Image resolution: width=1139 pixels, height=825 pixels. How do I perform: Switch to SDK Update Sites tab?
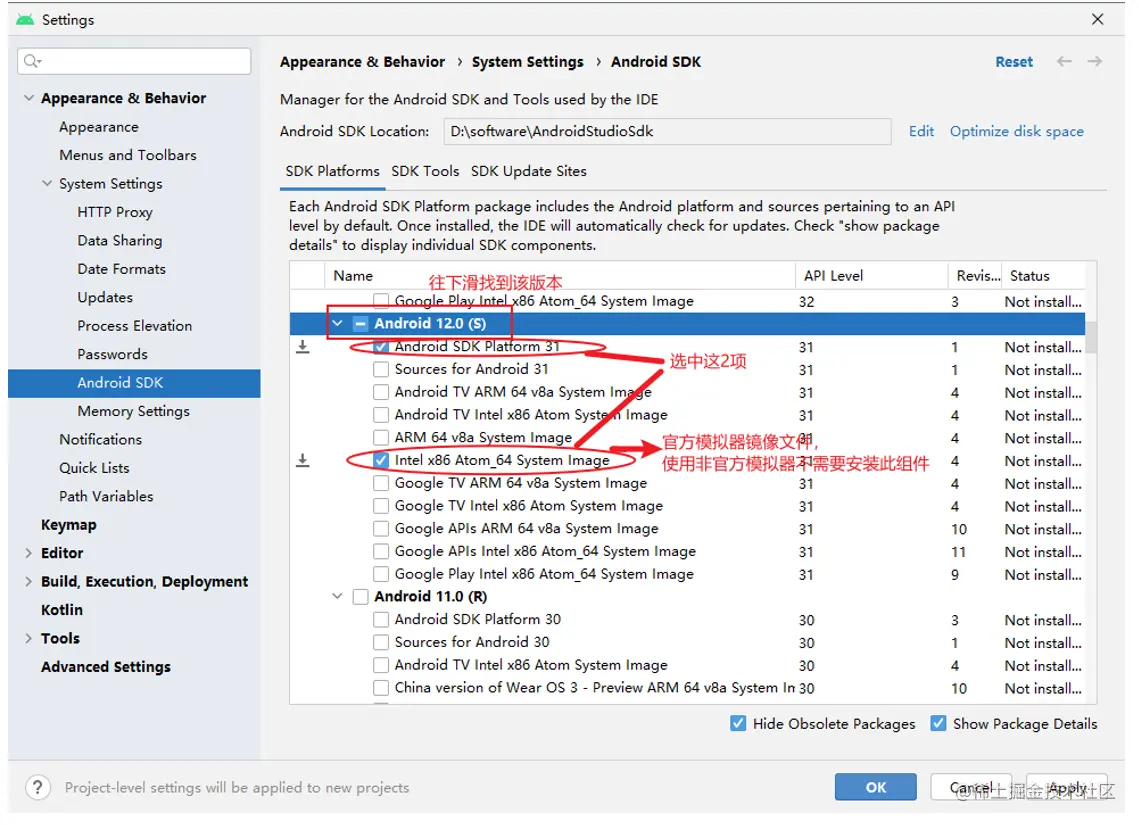click(528, 171)
